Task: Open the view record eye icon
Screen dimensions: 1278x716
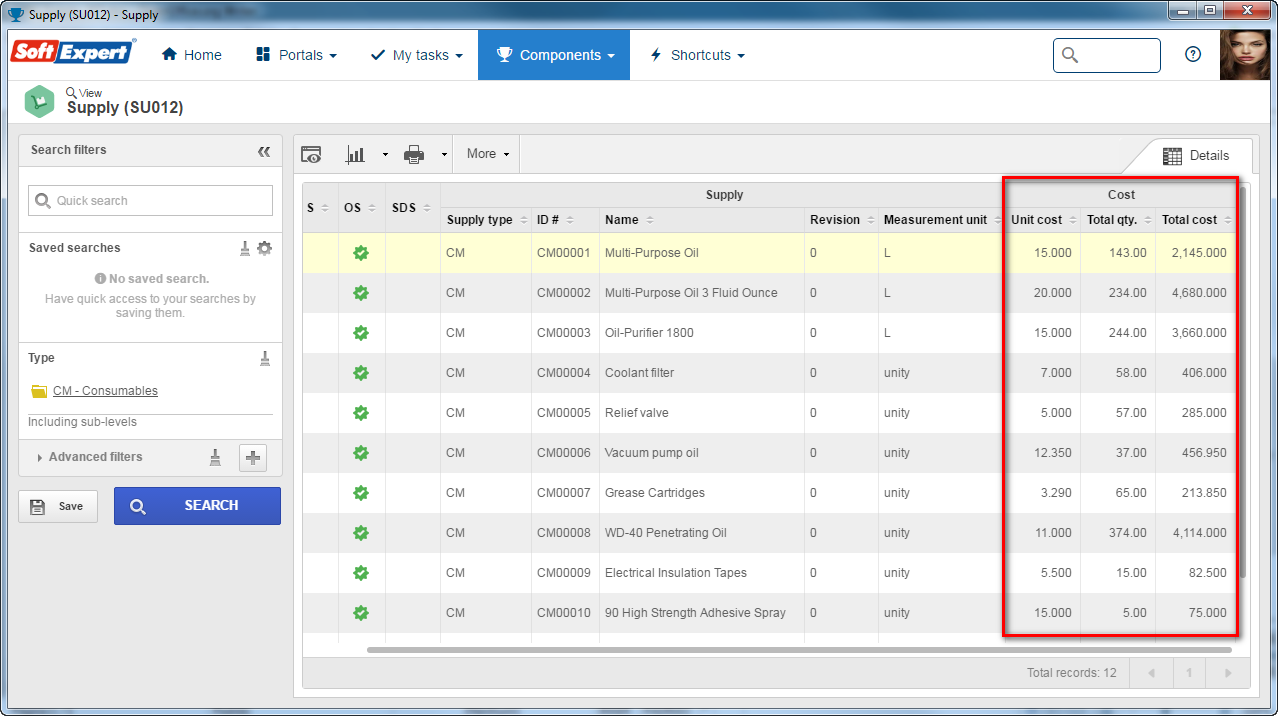Action: 312,154
